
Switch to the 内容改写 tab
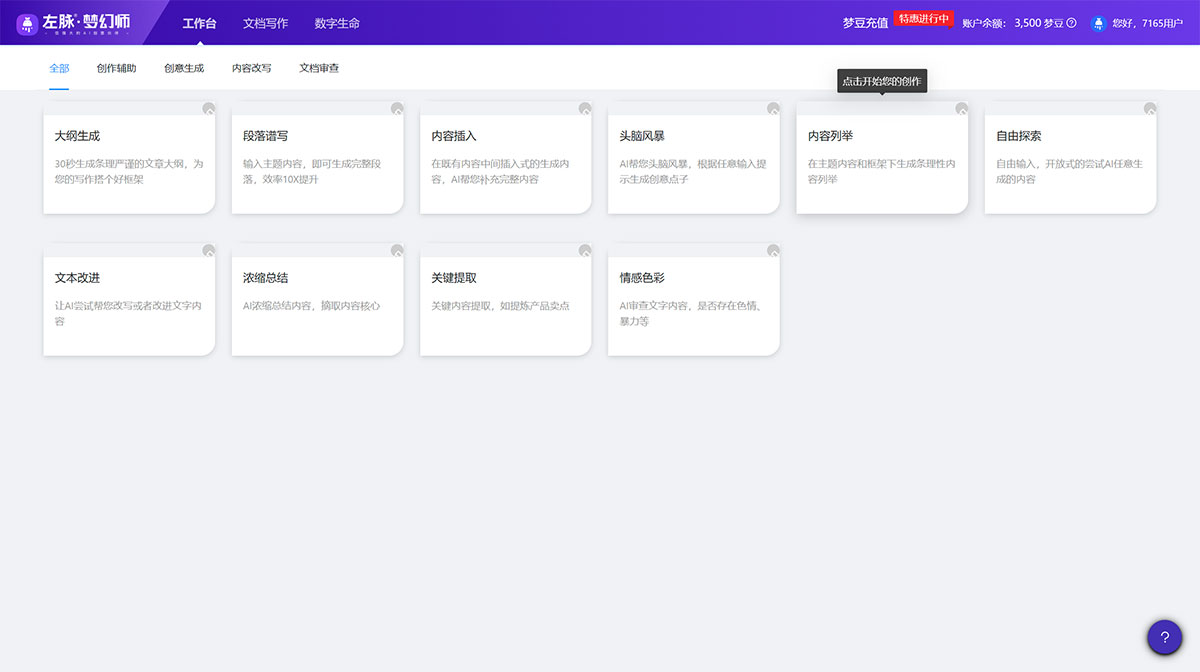point(251,68)
